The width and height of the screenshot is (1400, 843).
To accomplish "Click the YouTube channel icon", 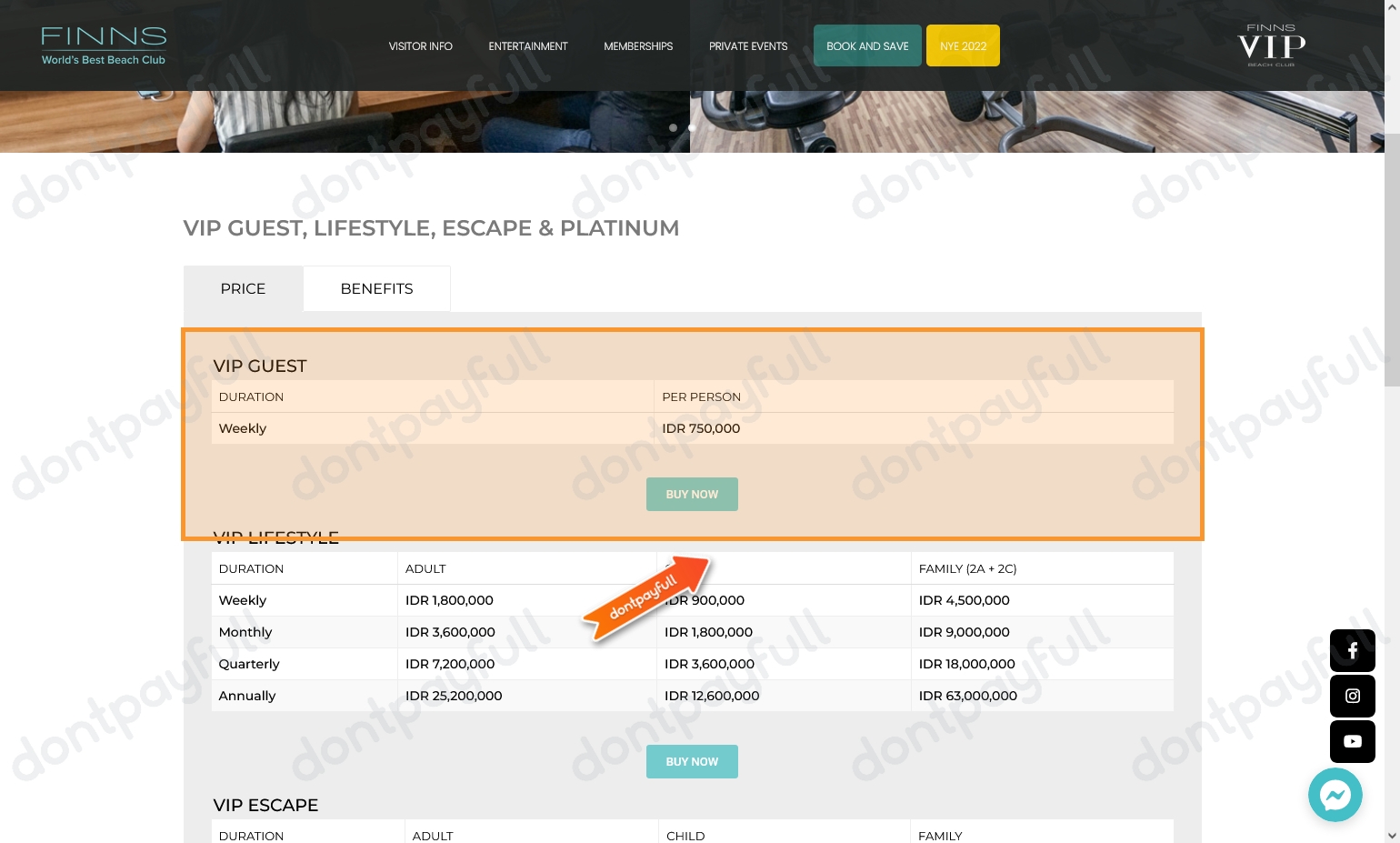I will pyautogui.click(x=1352, y=741).
